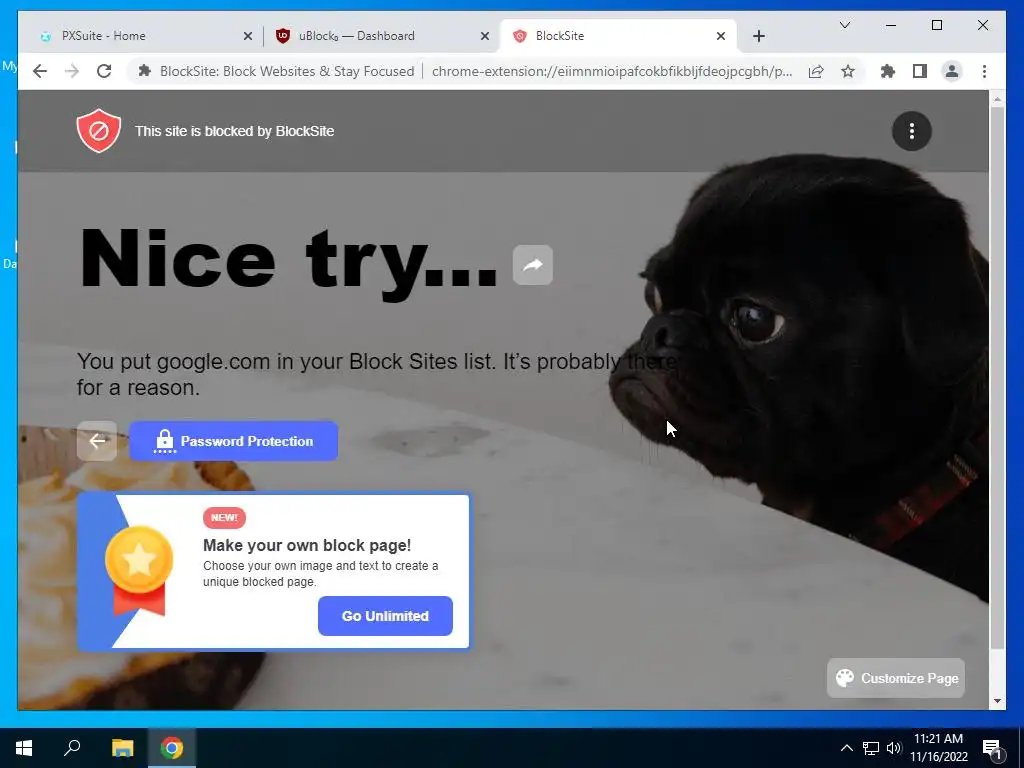Click the Go Unlimited button
Viewport: 1024px width, 768px height.
385,616
